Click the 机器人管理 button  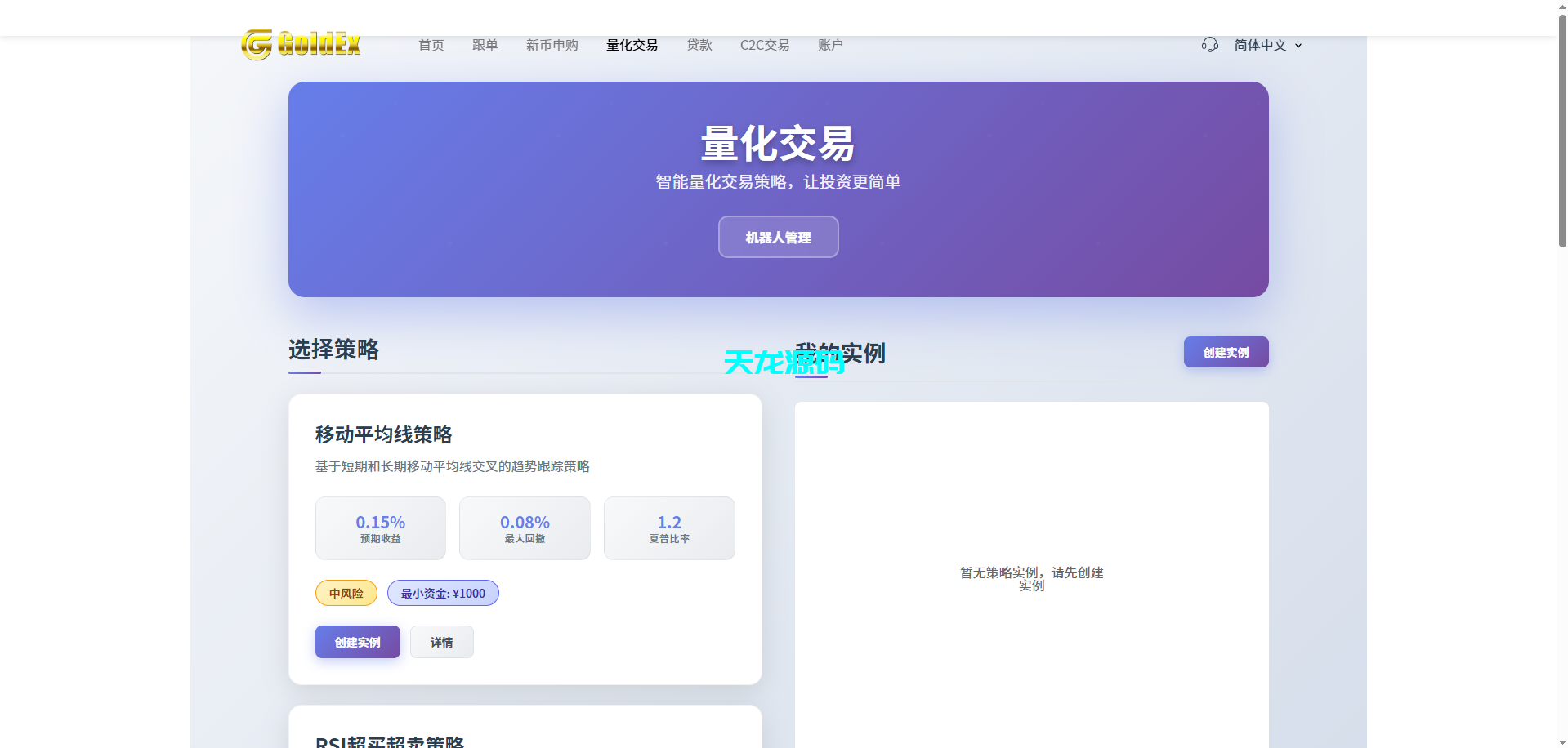coord(777,237)
